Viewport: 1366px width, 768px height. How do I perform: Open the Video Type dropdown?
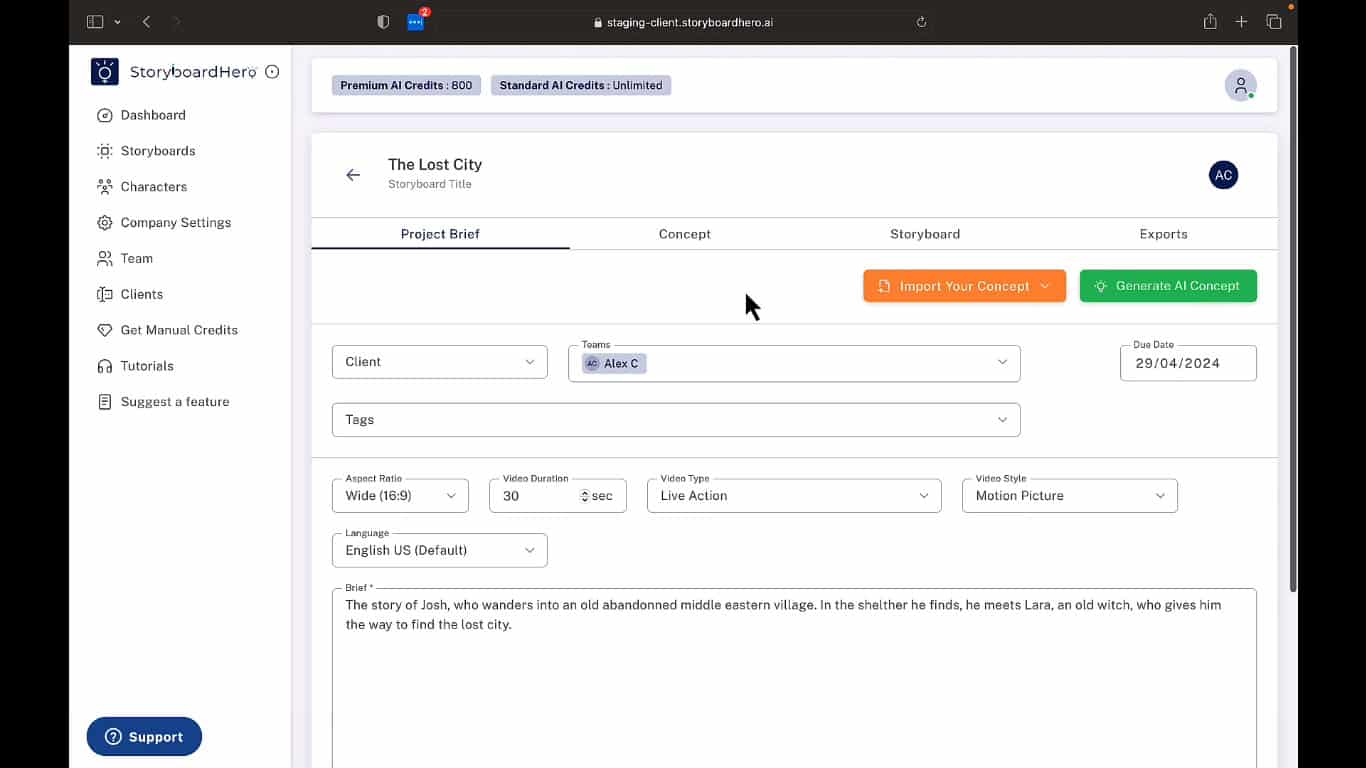coord(794,496)
